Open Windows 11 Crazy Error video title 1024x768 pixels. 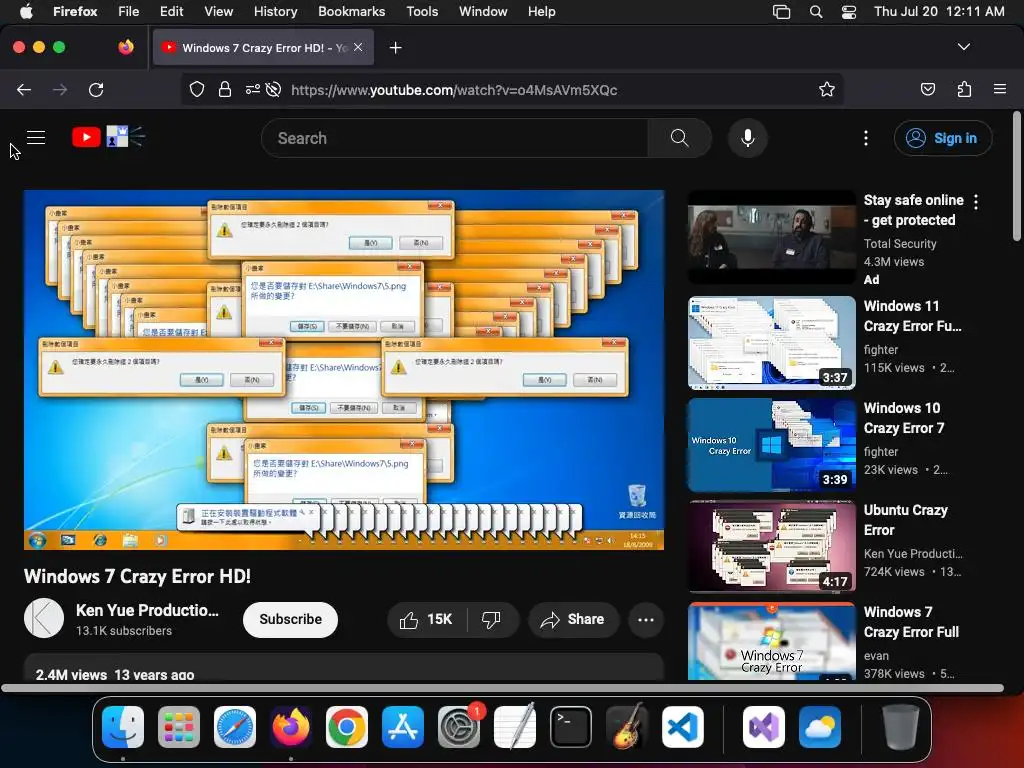912,316
